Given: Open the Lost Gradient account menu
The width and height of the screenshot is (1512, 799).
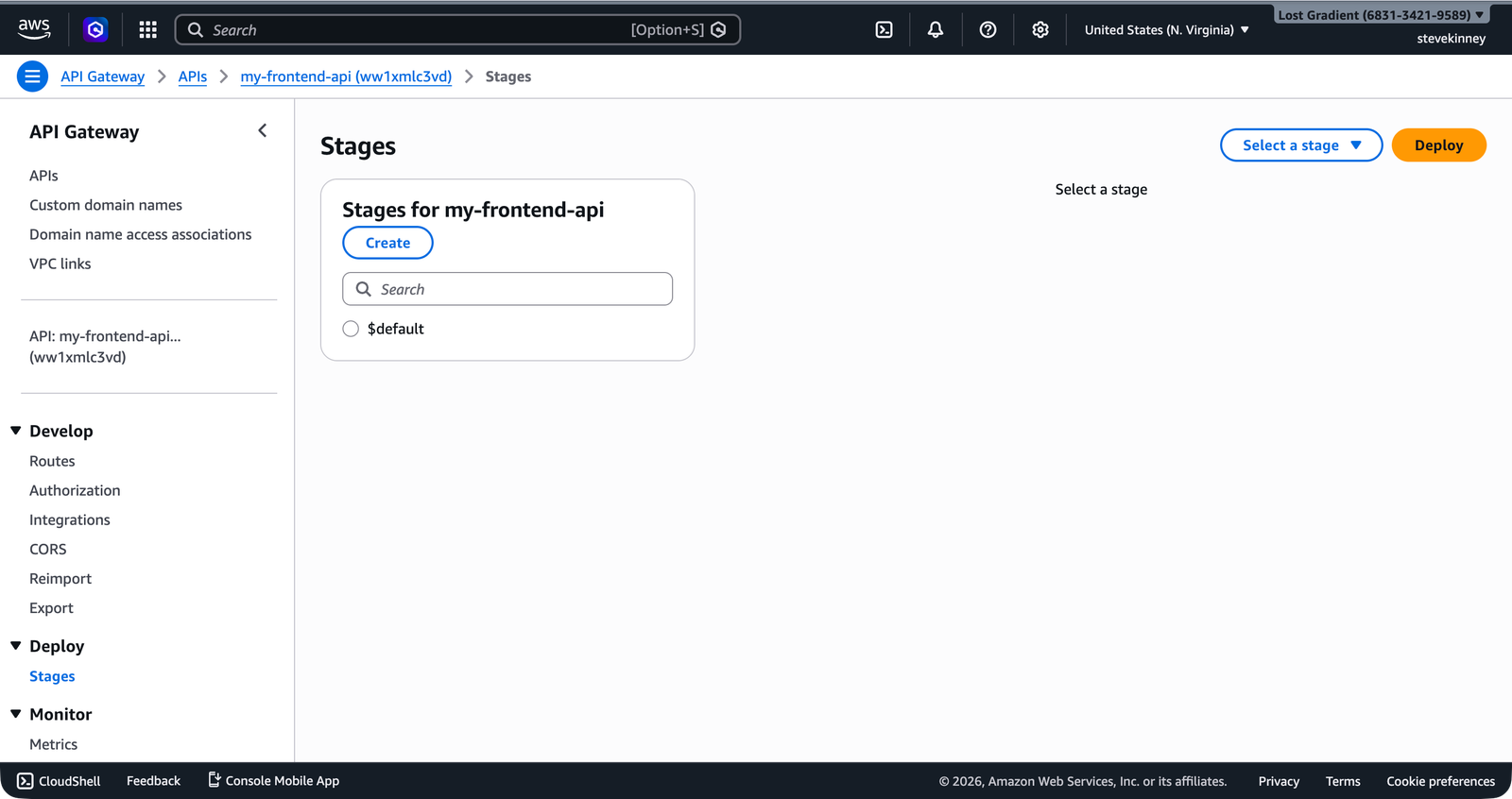Looking at the screenshot, I should pyautogui.click(x=1381, y=15).
